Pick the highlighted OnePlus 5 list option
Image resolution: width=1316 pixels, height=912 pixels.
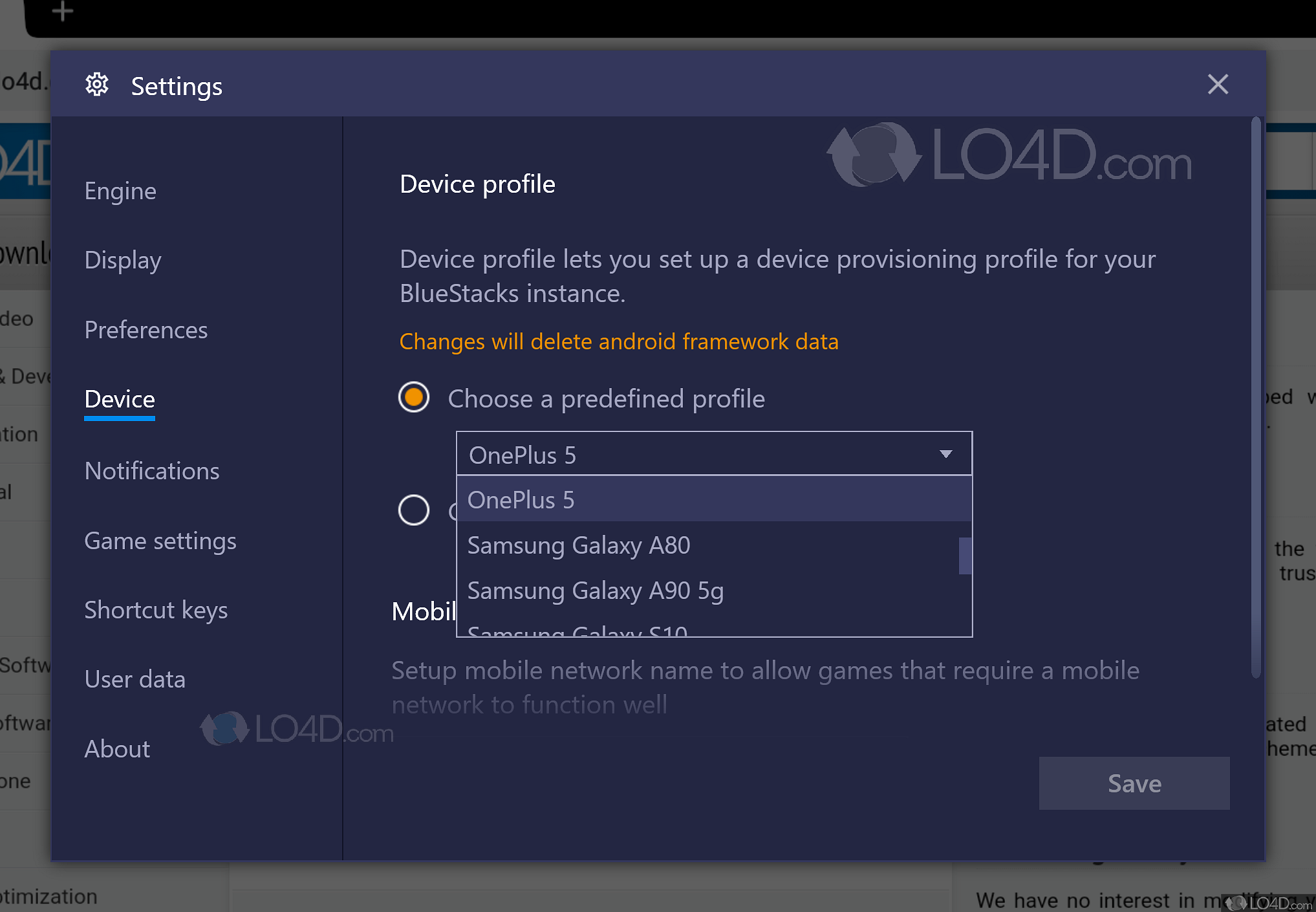coord(521,500)
